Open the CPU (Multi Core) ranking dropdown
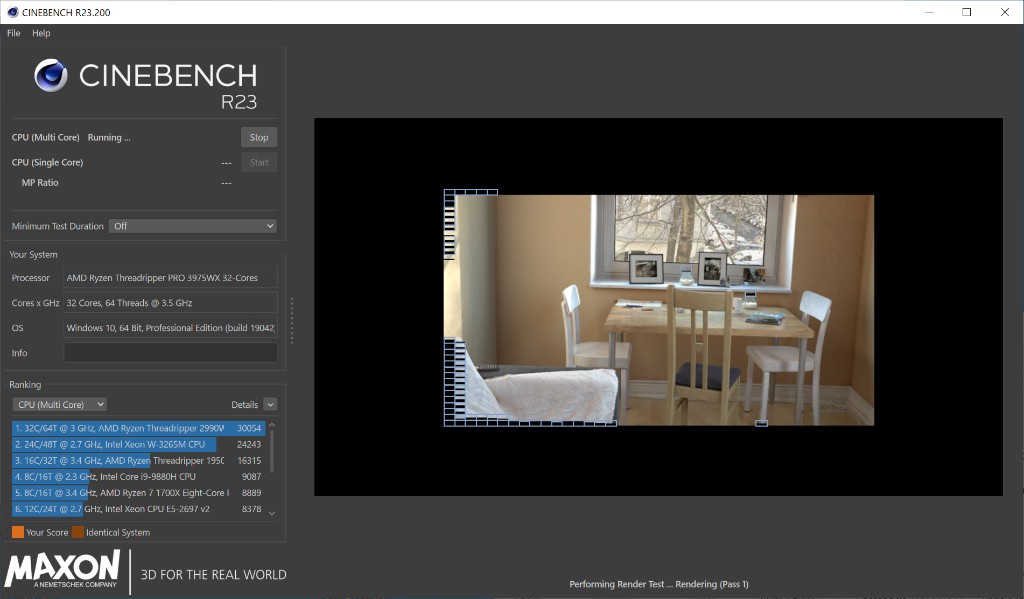The image size is (1024, 599). coord(60,405)
